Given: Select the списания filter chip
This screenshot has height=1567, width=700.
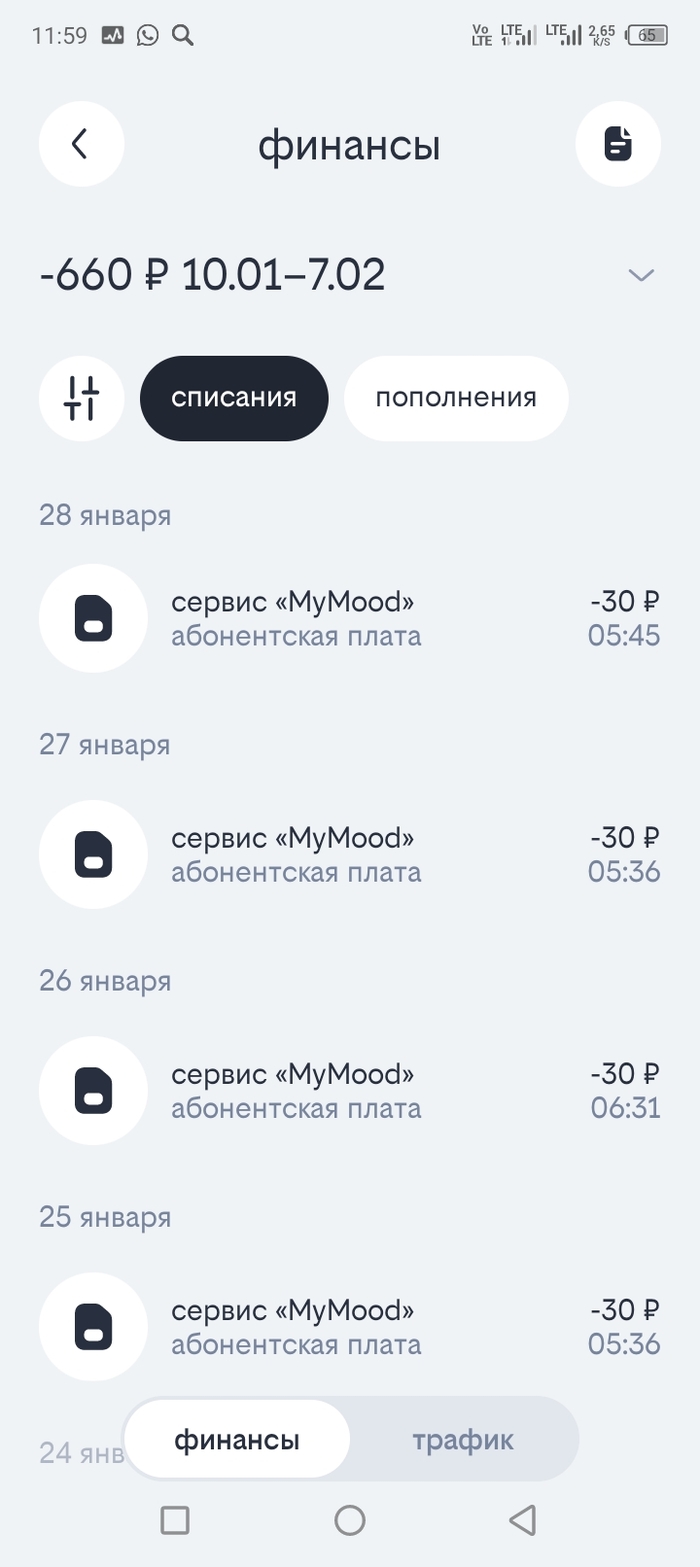Looking at the screenshot, I should (234, 398).
